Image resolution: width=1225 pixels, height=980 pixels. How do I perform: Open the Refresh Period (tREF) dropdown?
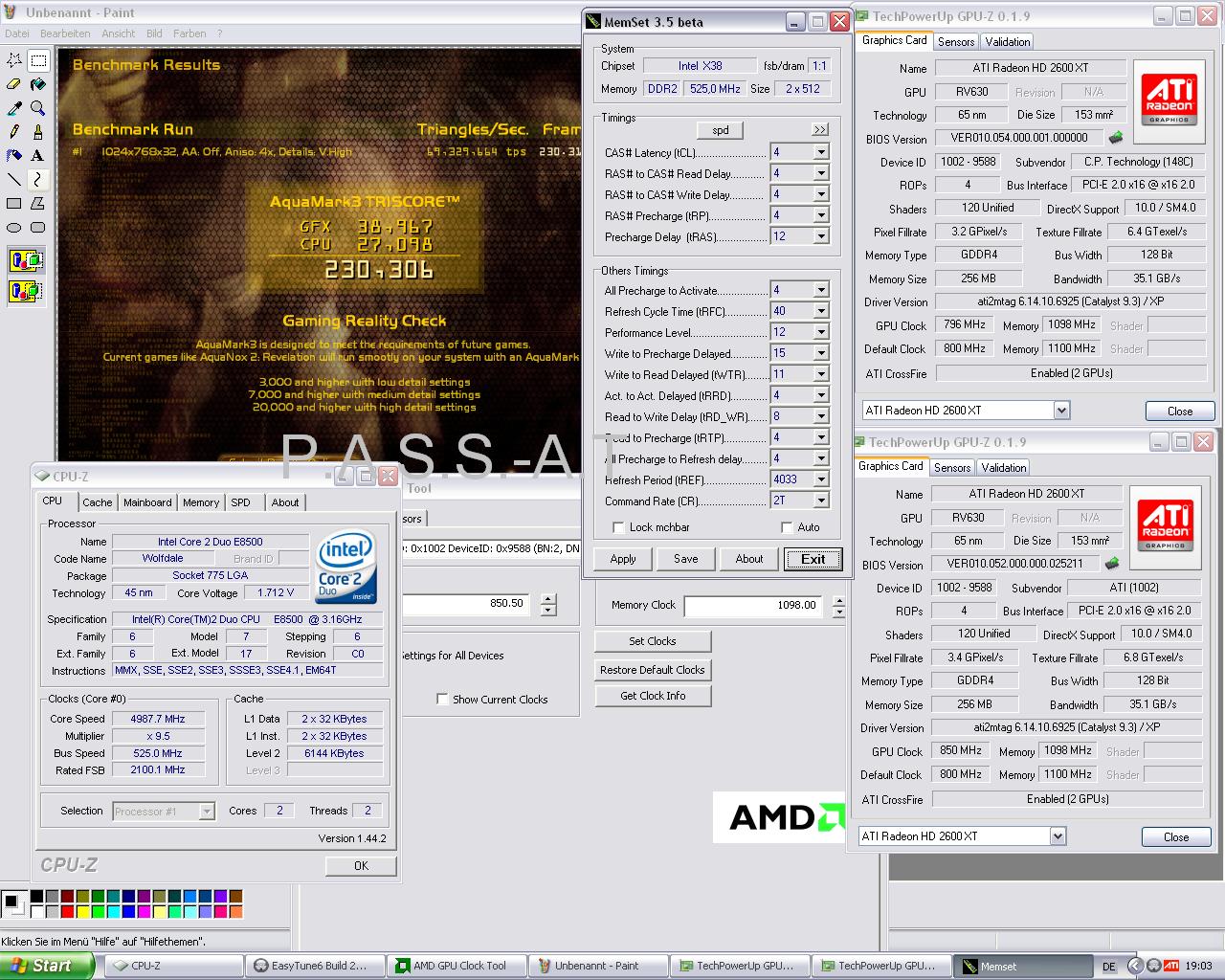(x=820, y=479)
